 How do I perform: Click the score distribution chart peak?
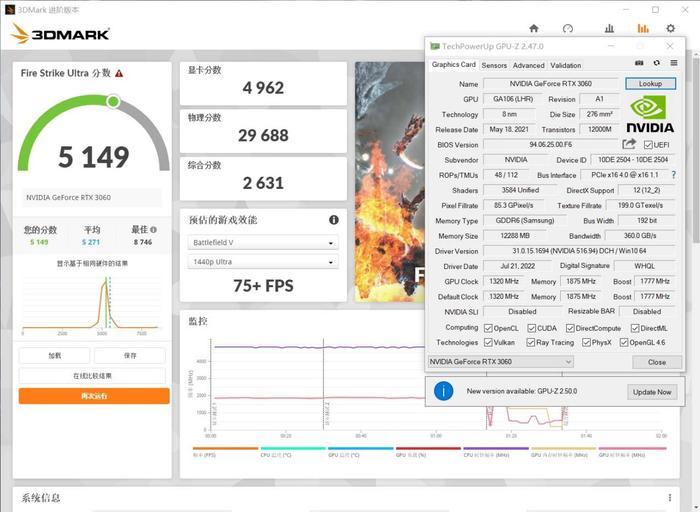pyautogui.click(x=105, y=281)
